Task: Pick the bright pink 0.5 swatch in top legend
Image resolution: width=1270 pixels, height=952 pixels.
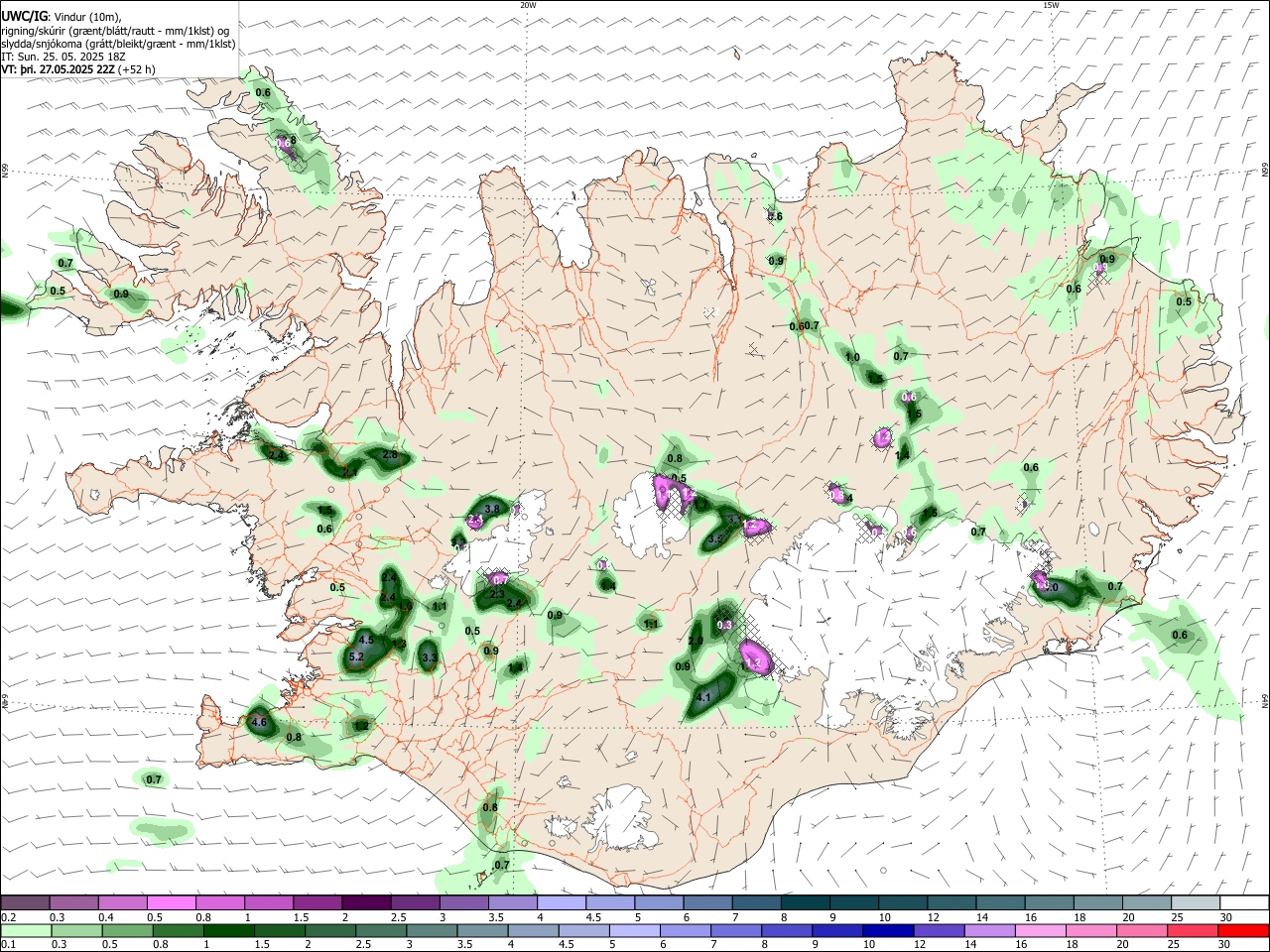Action: click(171, 903)
